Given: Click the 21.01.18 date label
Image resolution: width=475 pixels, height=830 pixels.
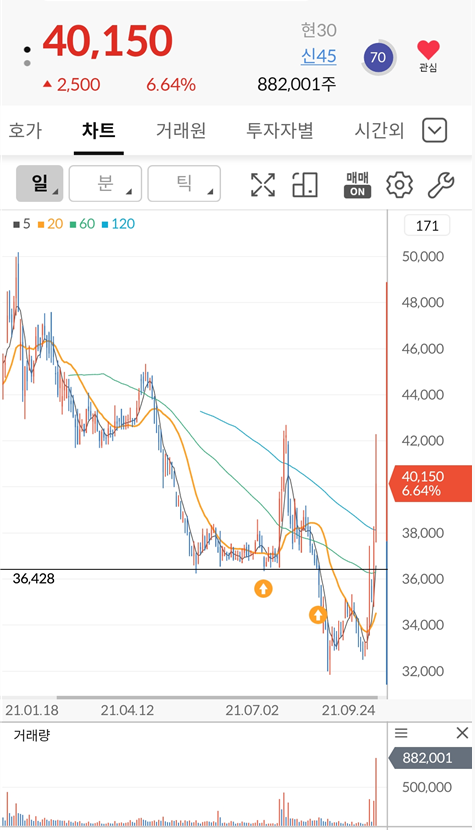Looking at the screenshot, I should tap(32, 710).
